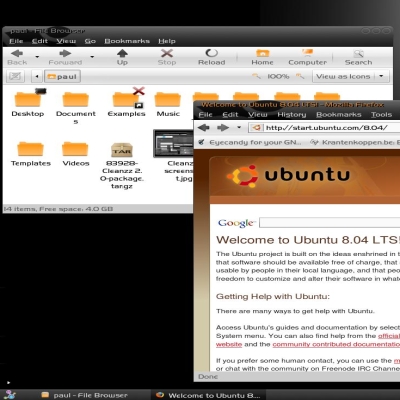Open File menu in File Browser

click(16, 41)
